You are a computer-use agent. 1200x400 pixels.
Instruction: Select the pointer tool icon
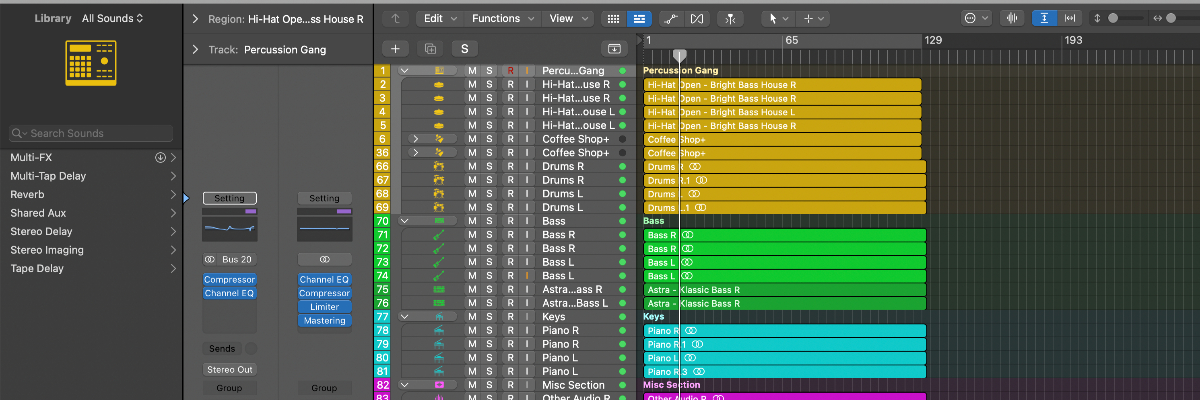[x=776, y=18]
